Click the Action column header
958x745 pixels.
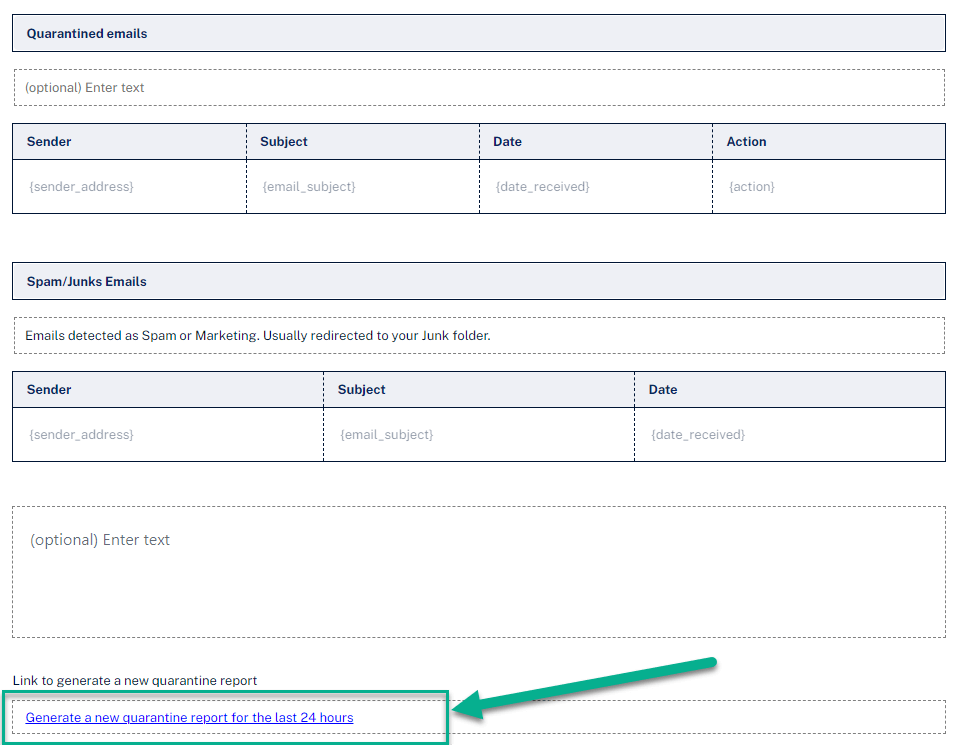coord(829,142)
